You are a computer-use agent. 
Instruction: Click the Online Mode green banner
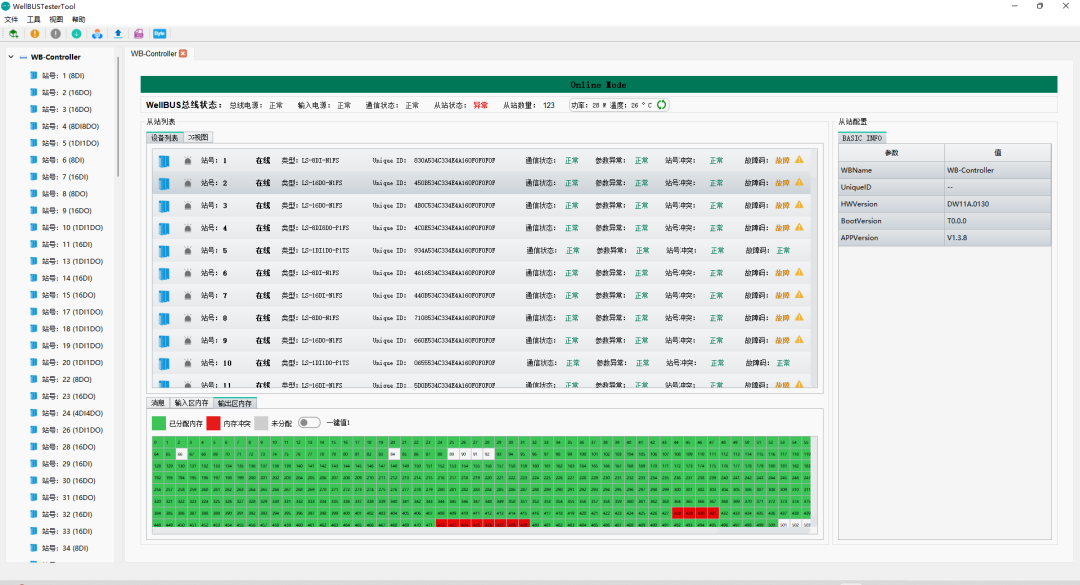[599, 85]
